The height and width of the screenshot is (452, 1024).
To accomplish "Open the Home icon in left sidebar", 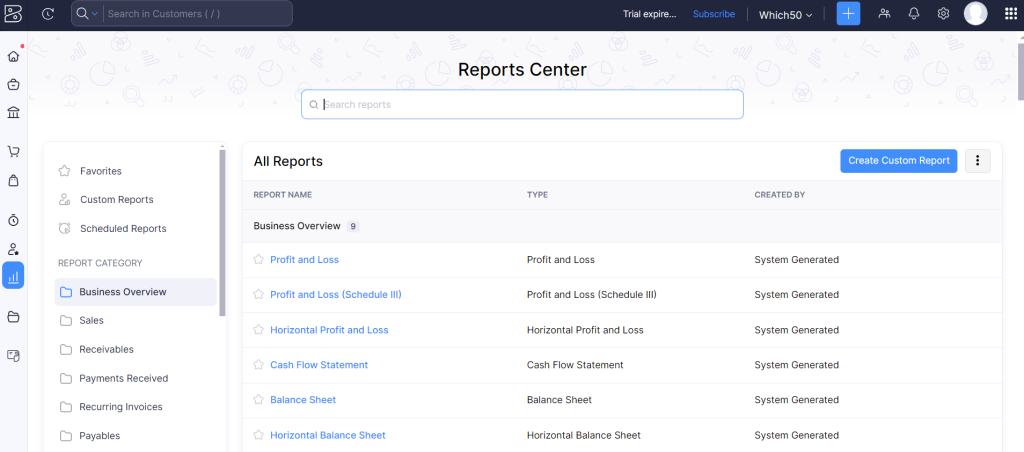I will (14, 56).
